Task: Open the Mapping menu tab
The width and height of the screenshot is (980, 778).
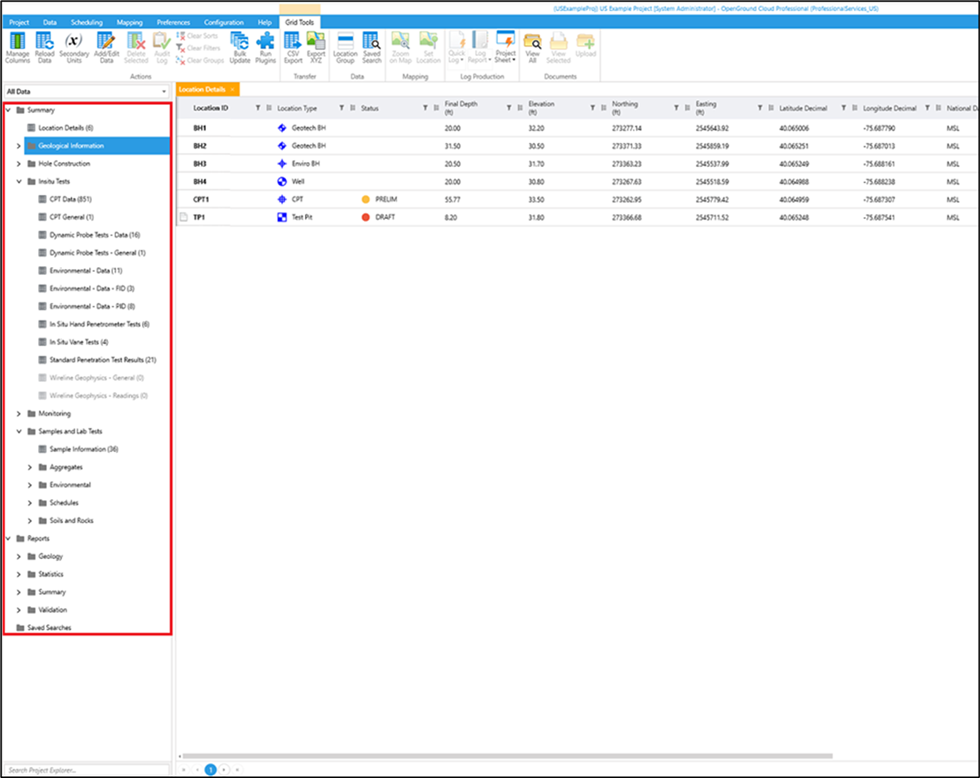Action: coord(129,21)
